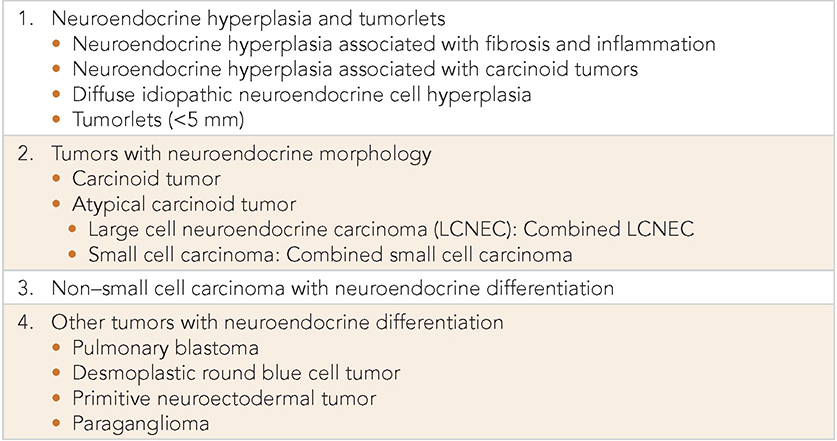
Task: Click "Desmoplastic round blue cell tumor"
Action: [x=236, y=374]
